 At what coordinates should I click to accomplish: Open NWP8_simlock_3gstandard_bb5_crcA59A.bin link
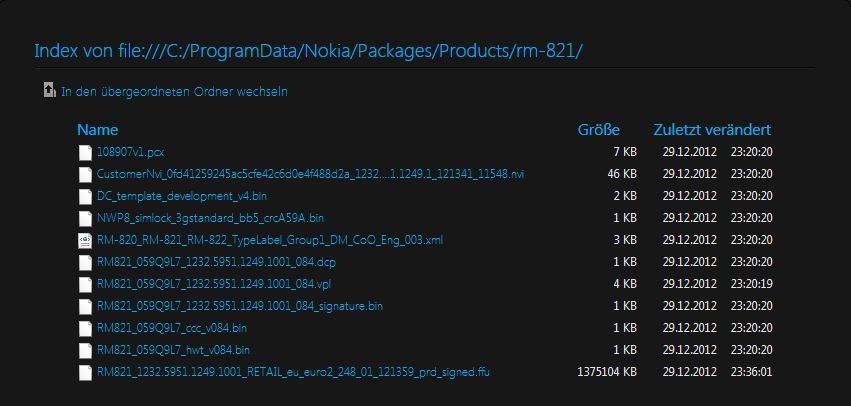[210, 218]
